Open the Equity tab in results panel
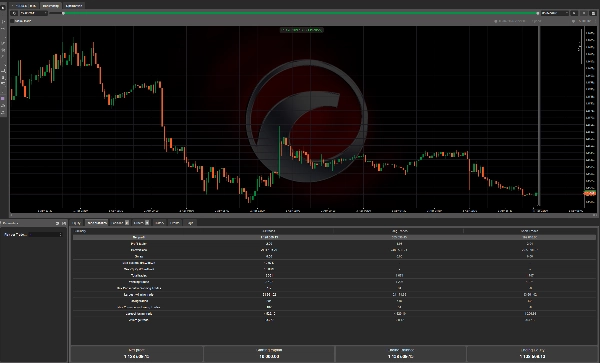The height and width of the screenshot is (363, 600). click(77, 223)
